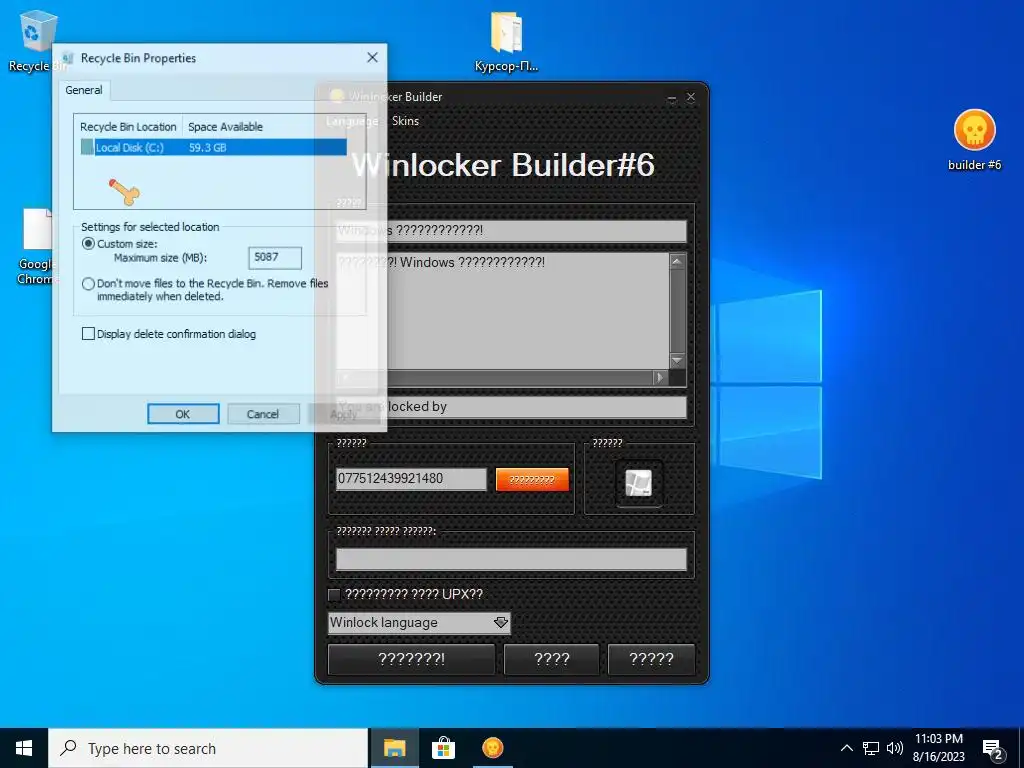Click the Windows ????????????! title field

(511, 231)
